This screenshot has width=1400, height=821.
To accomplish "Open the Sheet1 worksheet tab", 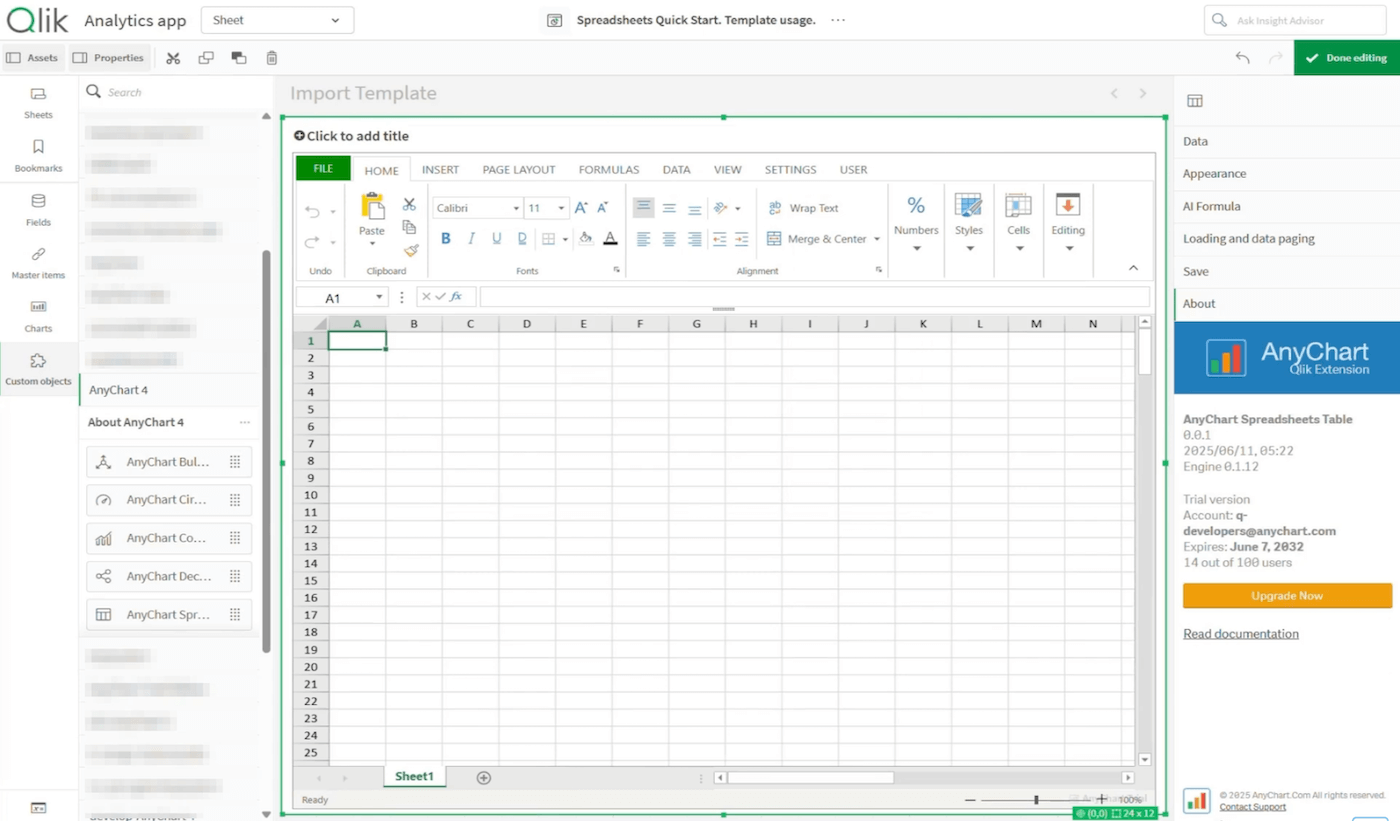I will coord(414,776).
